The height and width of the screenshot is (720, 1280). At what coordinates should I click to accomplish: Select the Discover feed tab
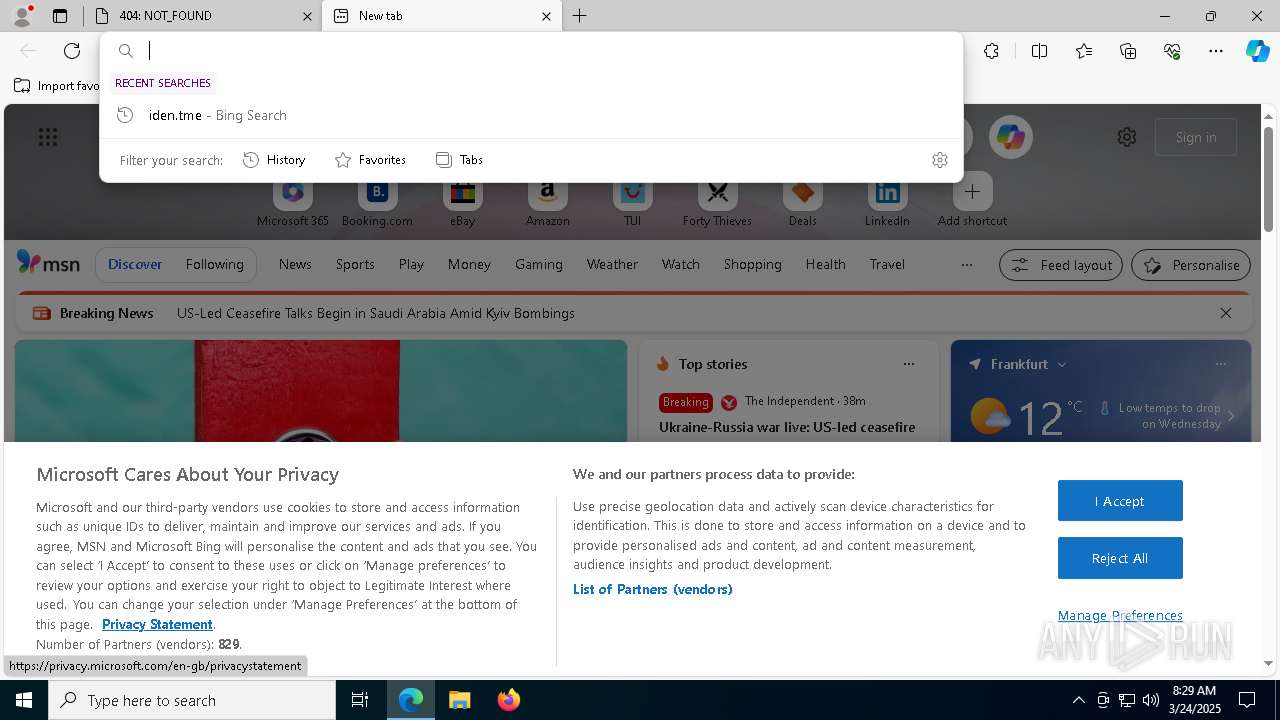point(135,264)
